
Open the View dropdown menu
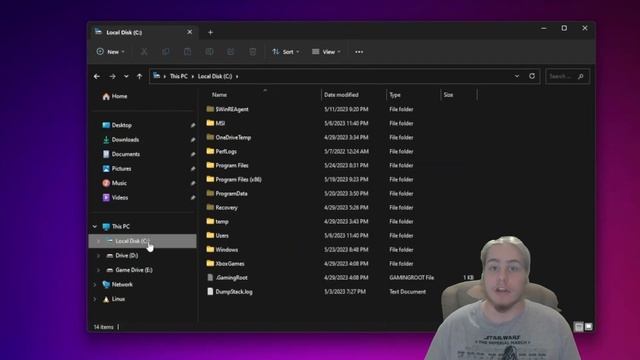326,52
